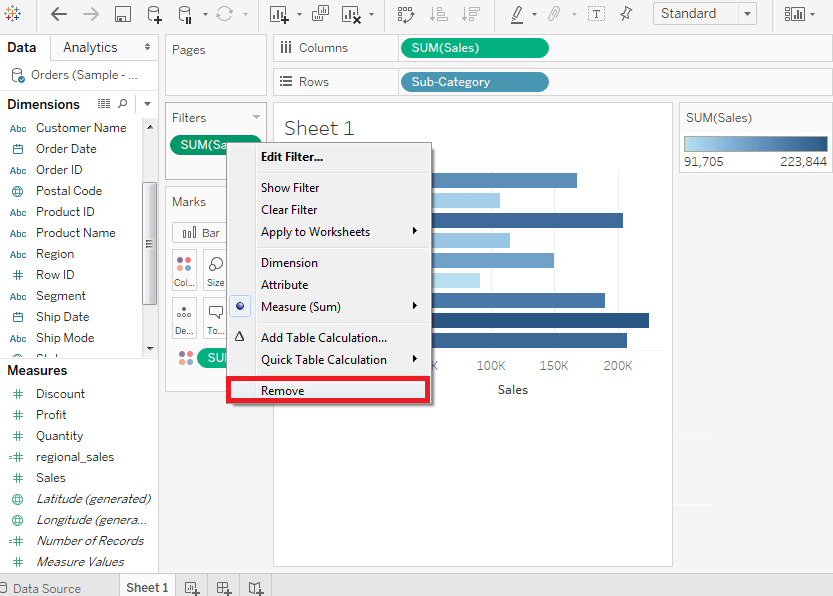
Task: Click the Pause Auto Updates icon
Action: click(185, 14)
